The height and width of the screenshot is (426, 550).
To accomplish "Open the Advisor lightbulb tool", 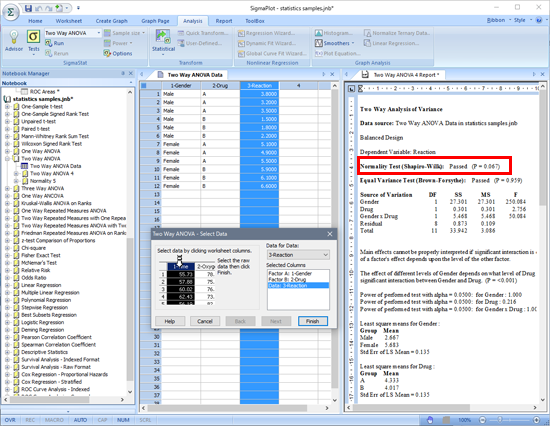I will click(14, 41).
